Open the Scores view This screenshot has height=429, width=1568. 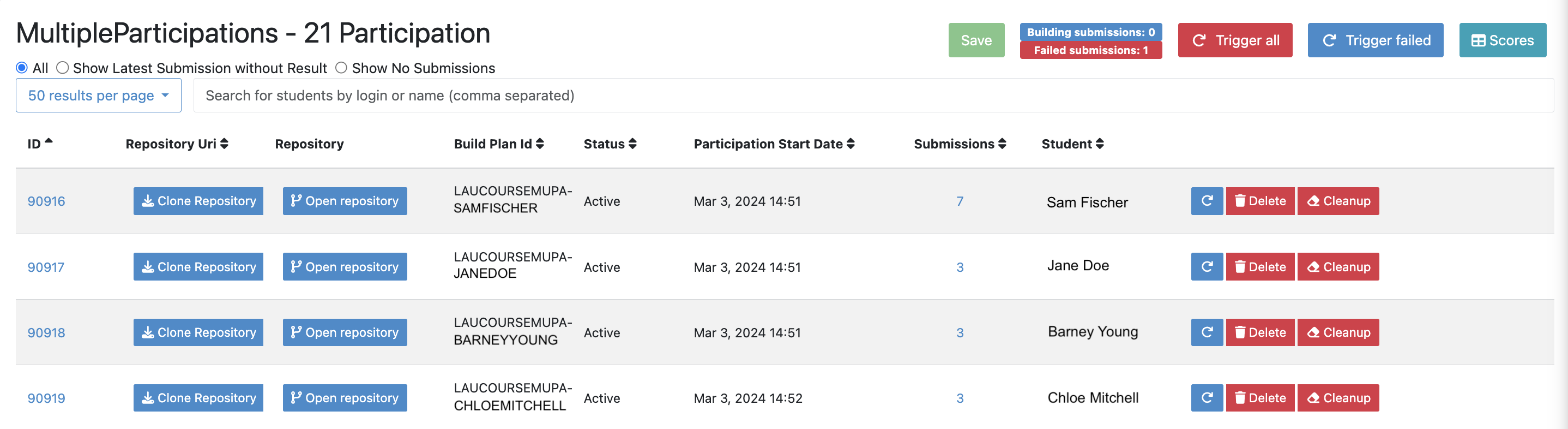click(x=1502, y=40)
